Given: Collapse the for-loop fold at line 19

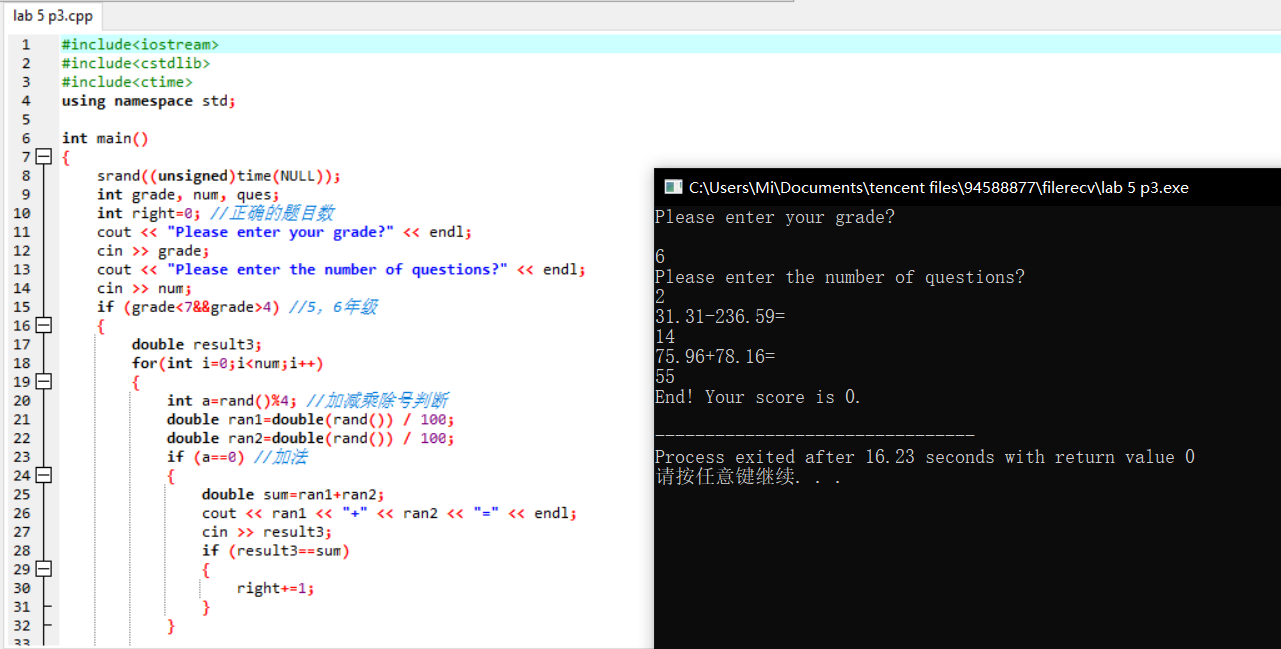Looking at the screenshot, I should click(x=43, y=381).
